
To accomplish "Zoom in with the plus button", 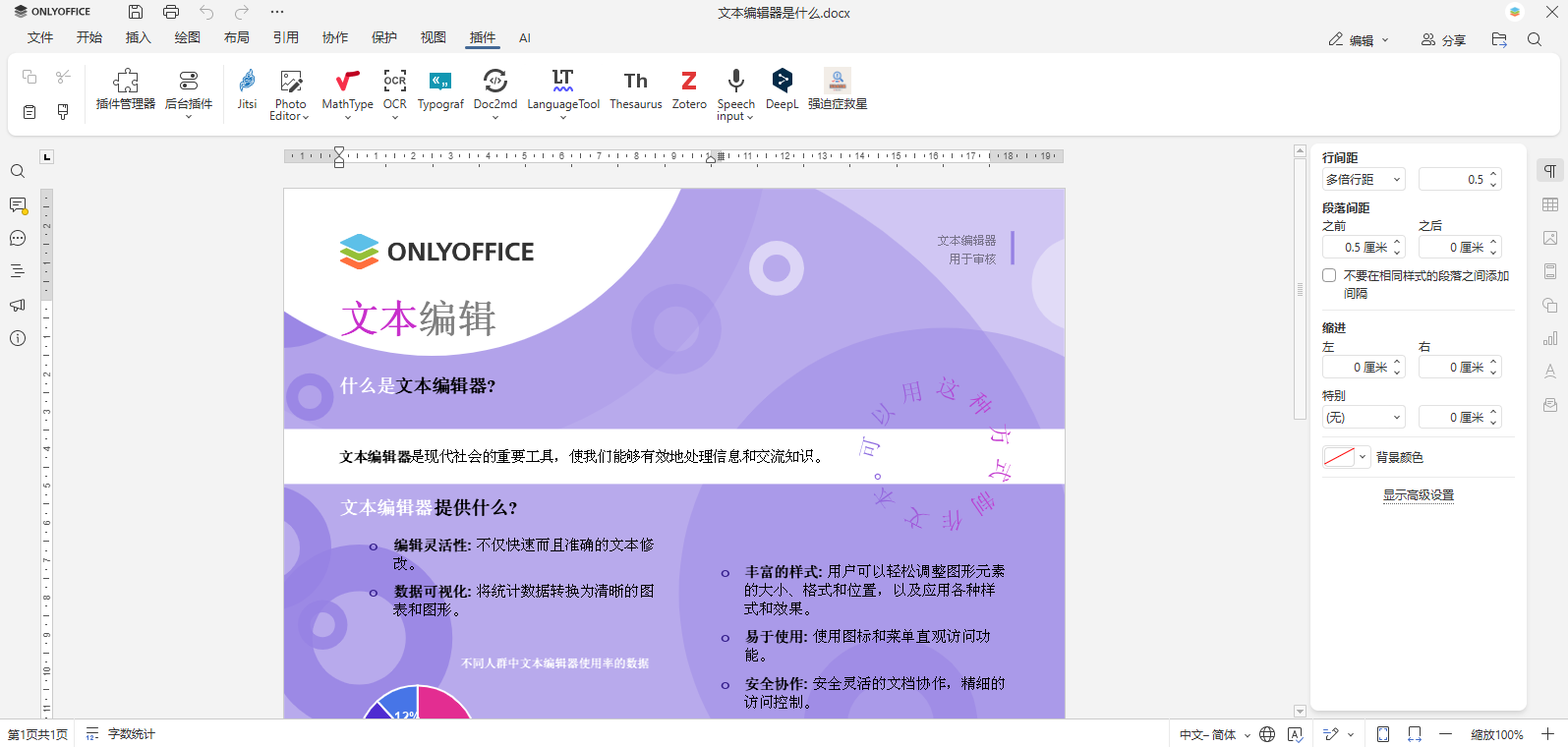I will pos(1547,734).
